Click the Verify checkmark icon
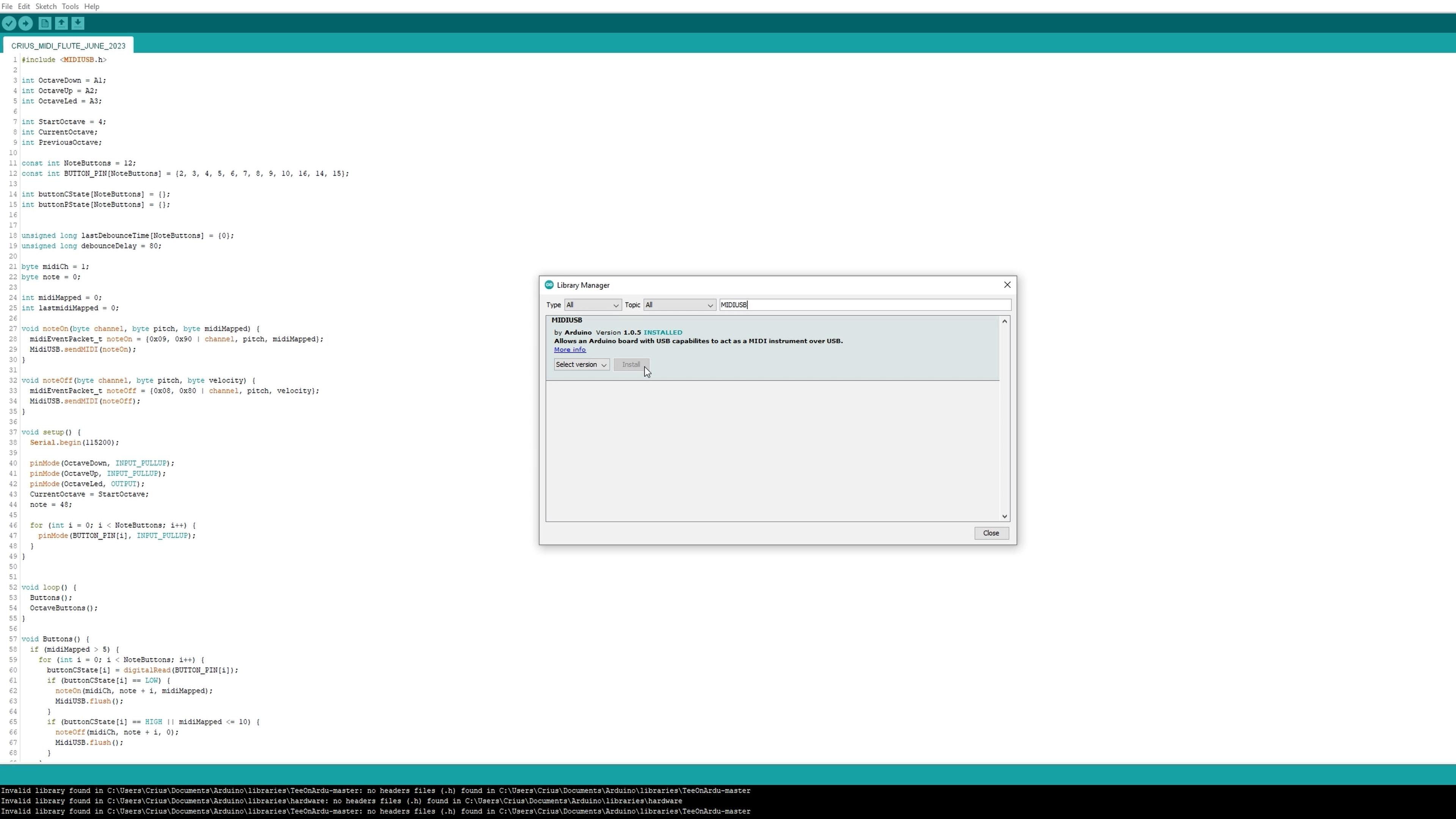The image size is (1456, 819). coord(9,23)
